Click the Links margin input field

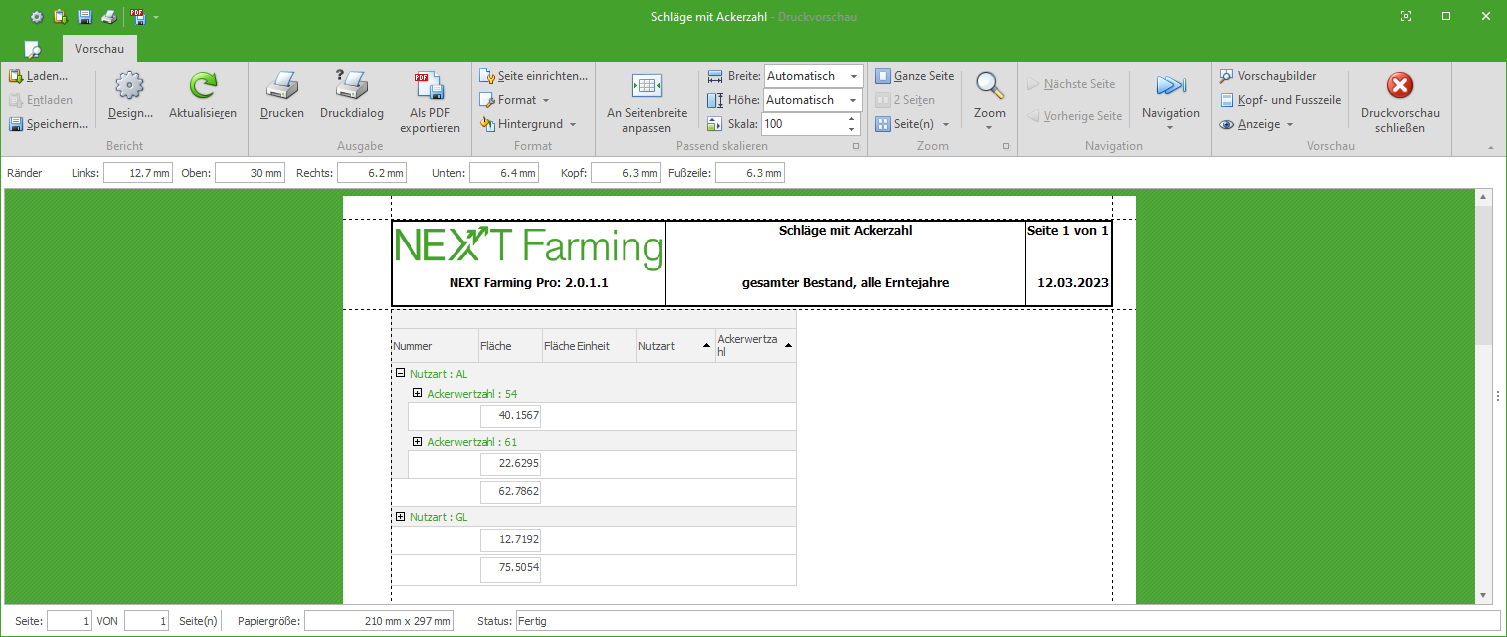138,173
